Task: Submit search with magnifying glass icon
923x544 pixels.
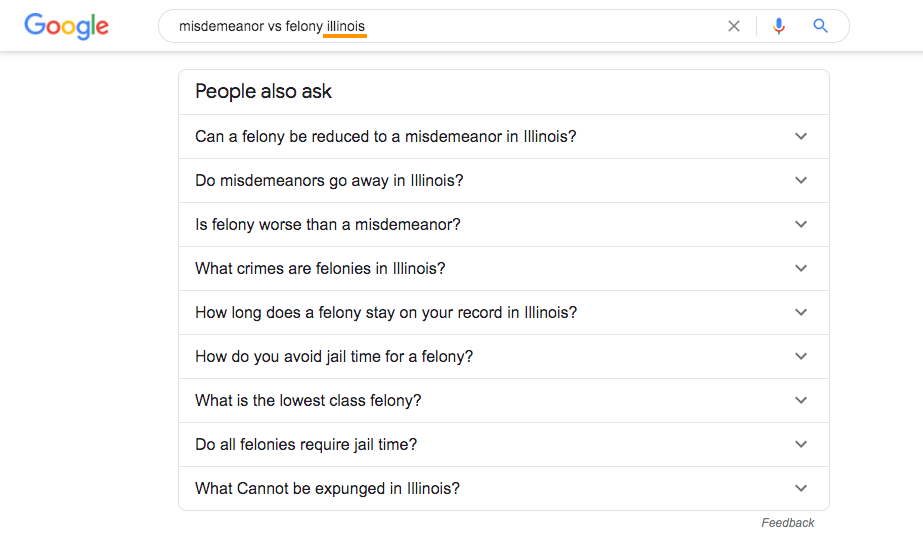Action: [821, 26]
